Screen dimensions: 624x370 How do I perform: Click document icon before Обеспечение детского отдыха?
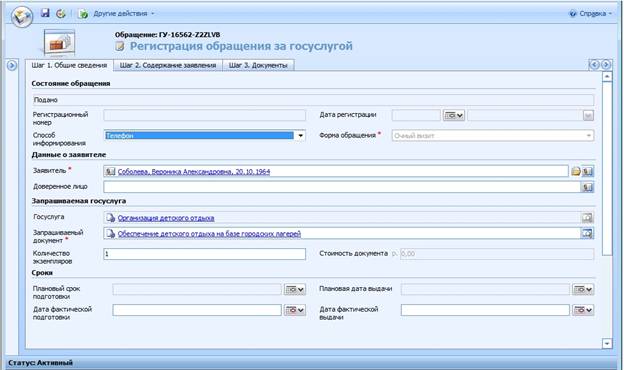click(x=111, y=234)
